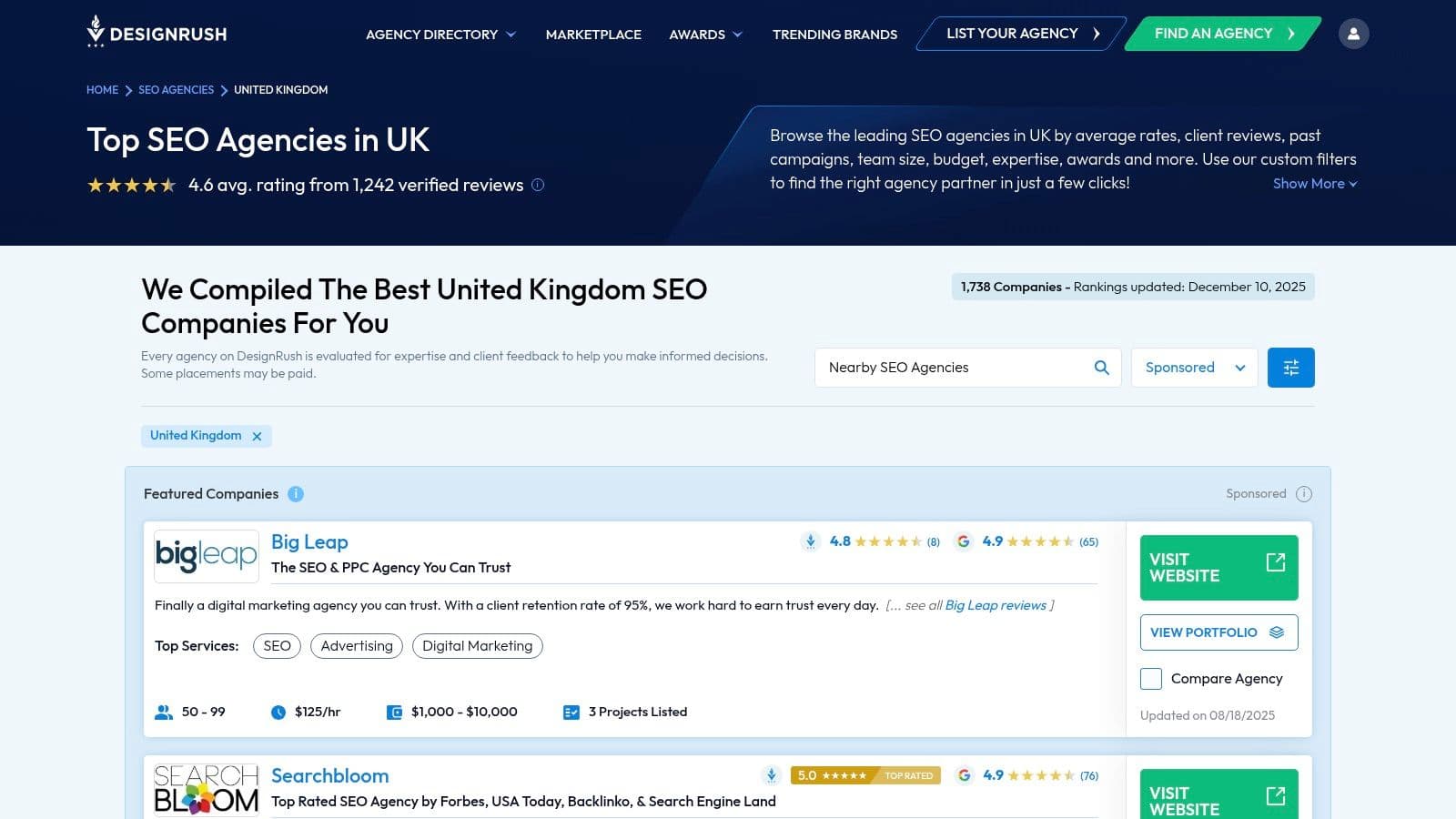This screenshot has height=819, width=1456.
Task: Open the Marketplace nav item
Action: pos(593,35)
